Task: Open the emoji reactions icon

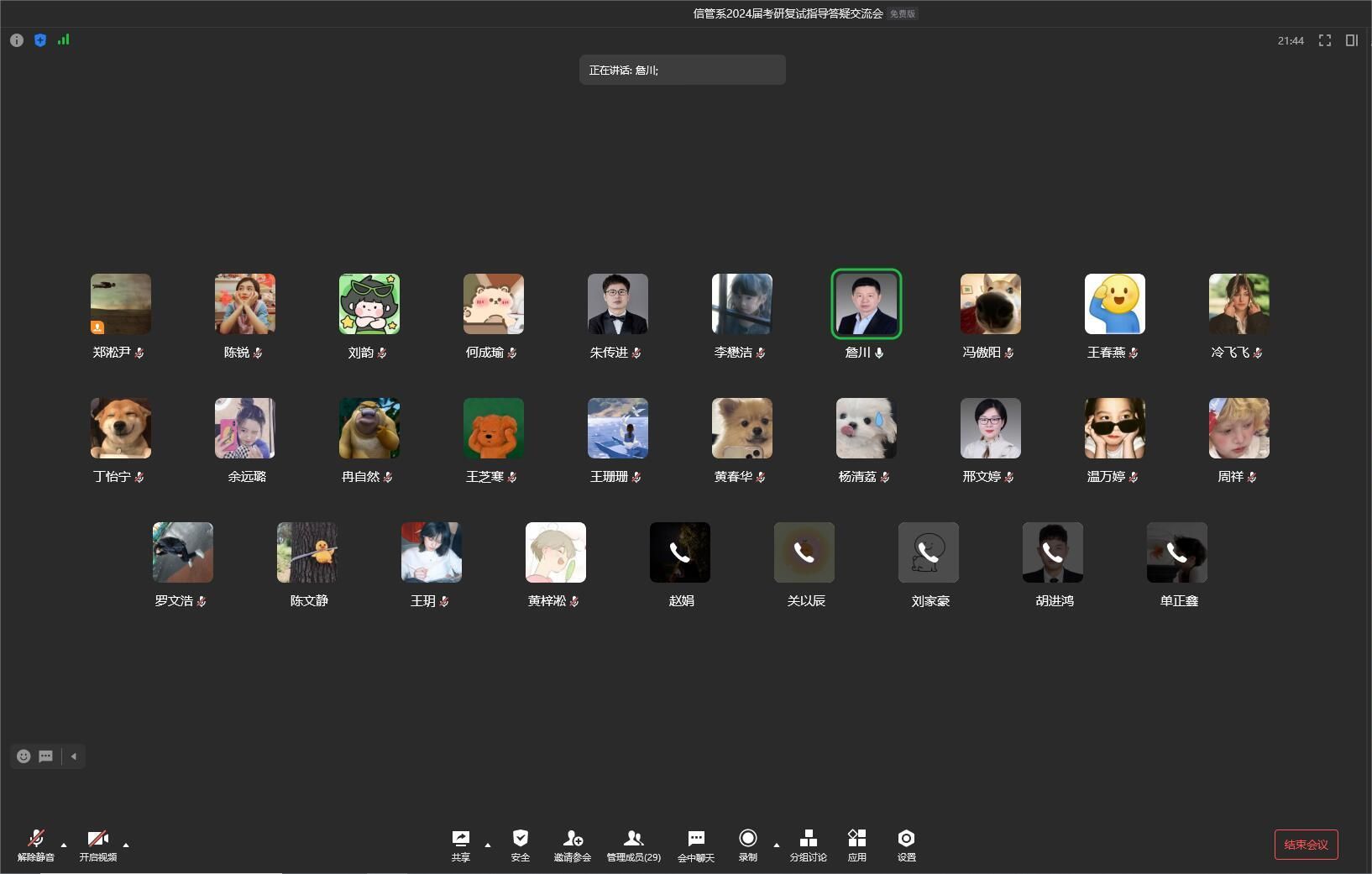Action: tap(24, 756)
